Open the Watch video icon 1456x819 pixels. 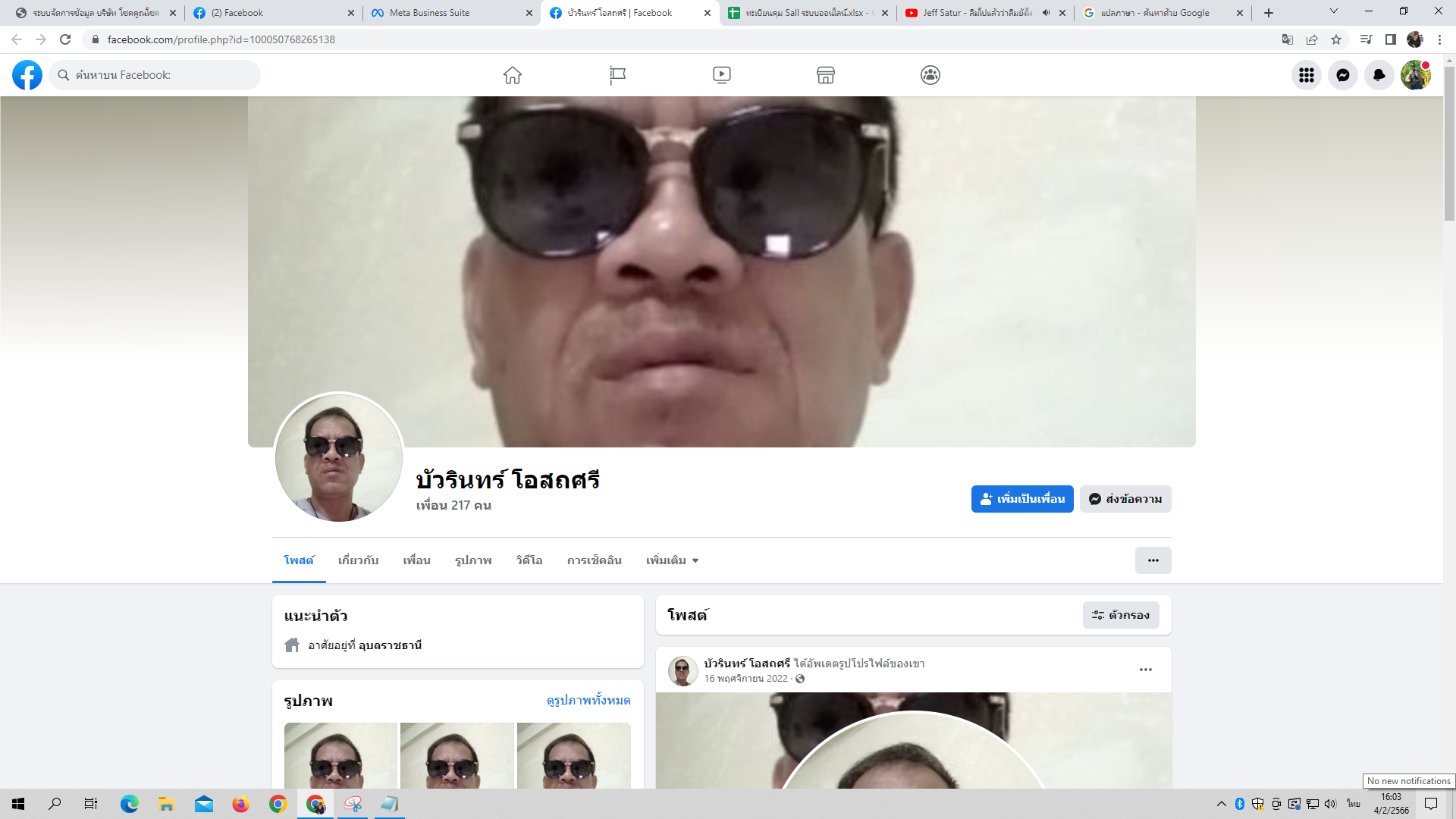tap(721, 75)
